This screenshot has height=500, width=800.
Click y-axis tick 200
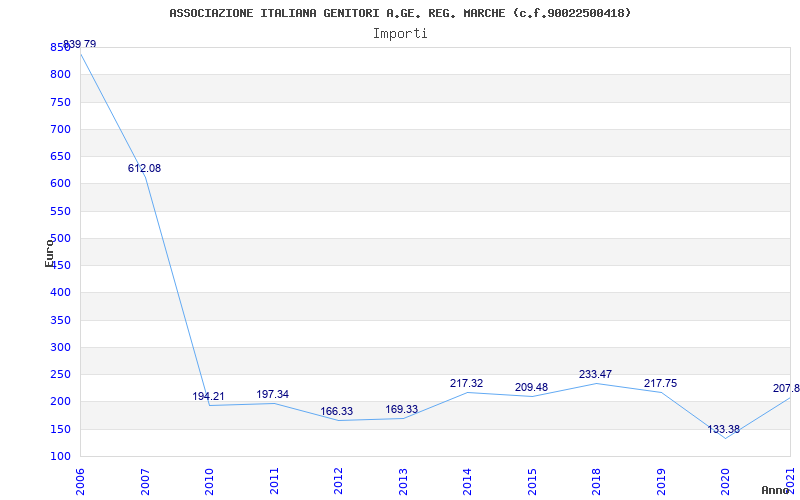[x=60, y=402]
